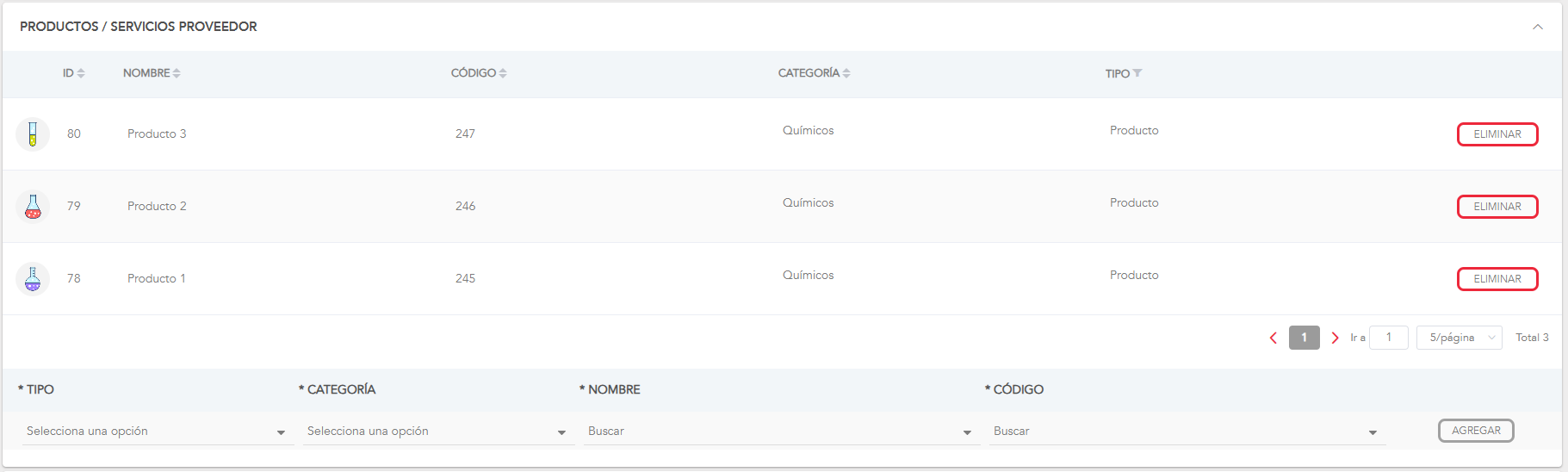The image size is (1568, 472).
Task: Click the red flask icon for Producto 2
Action: 33,207
